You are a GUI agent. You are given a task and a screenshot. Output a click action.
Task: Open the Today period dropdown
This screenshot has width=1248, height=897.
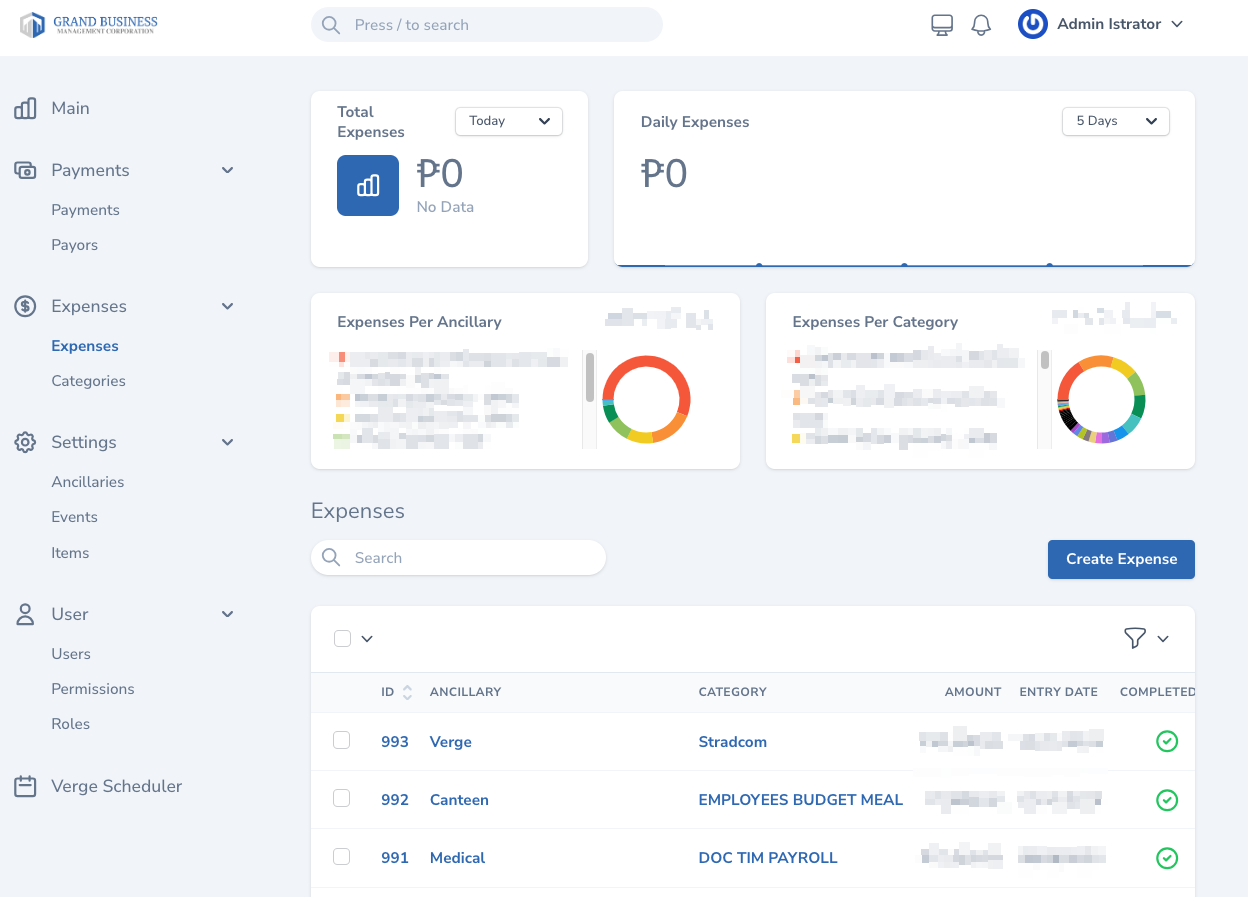click(x=508, y=121)
